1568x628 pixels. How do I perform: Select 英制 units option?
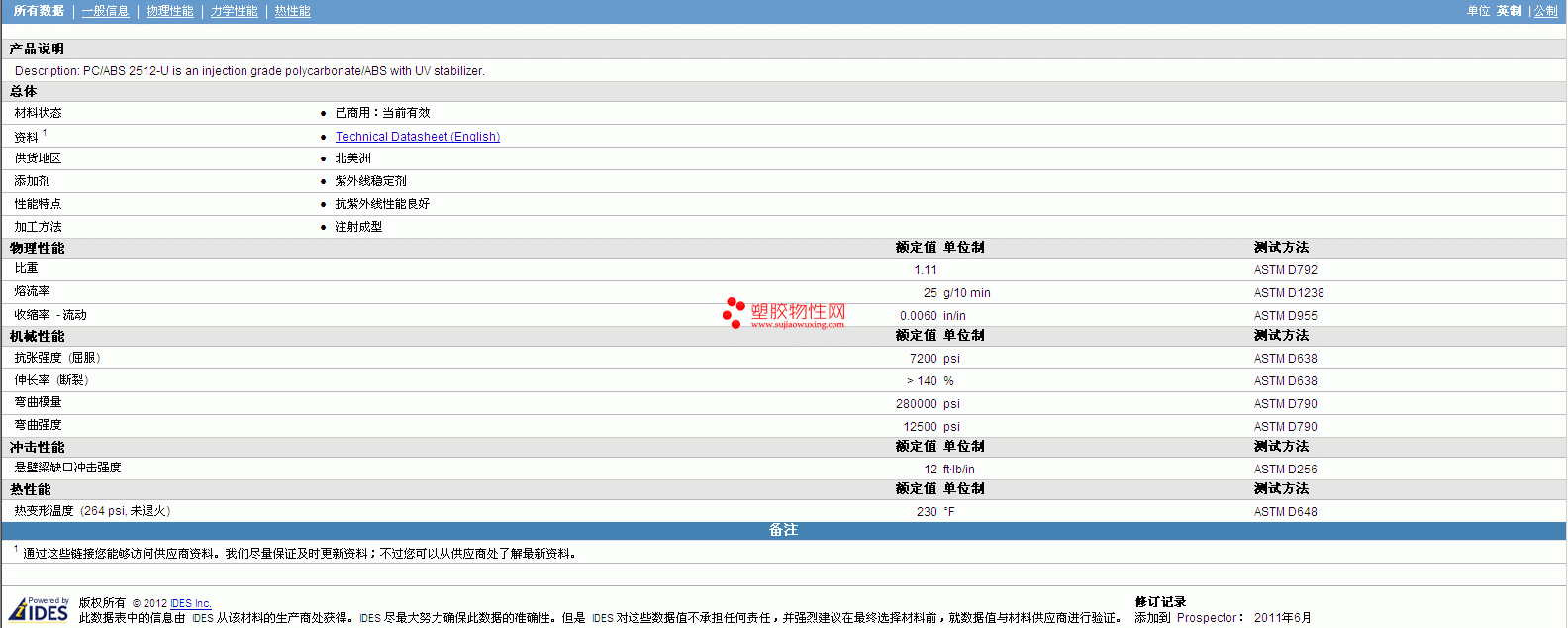click(1509, 11)
